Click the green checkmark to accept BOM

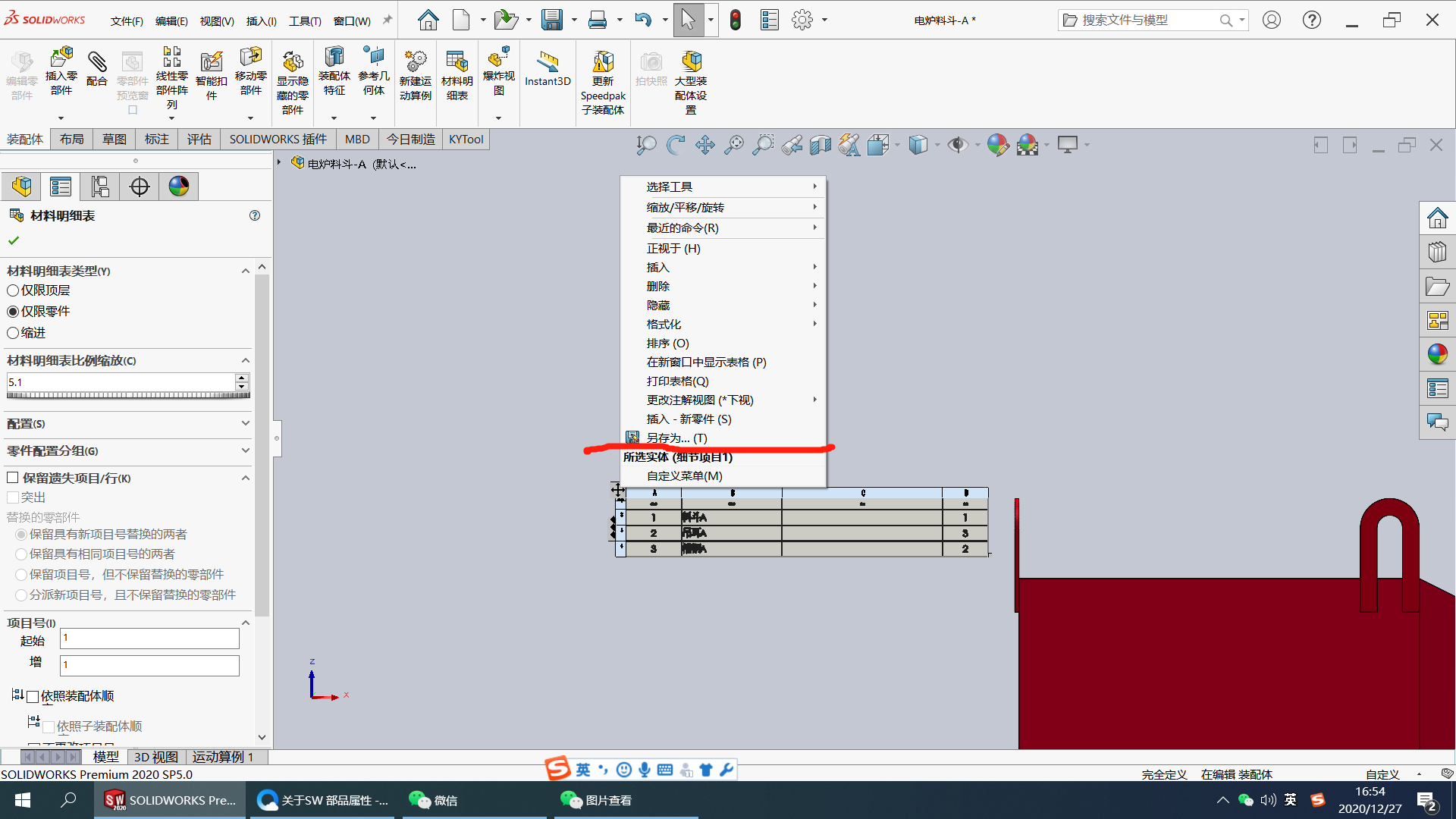pyautogui.click(x=14, y=240)
